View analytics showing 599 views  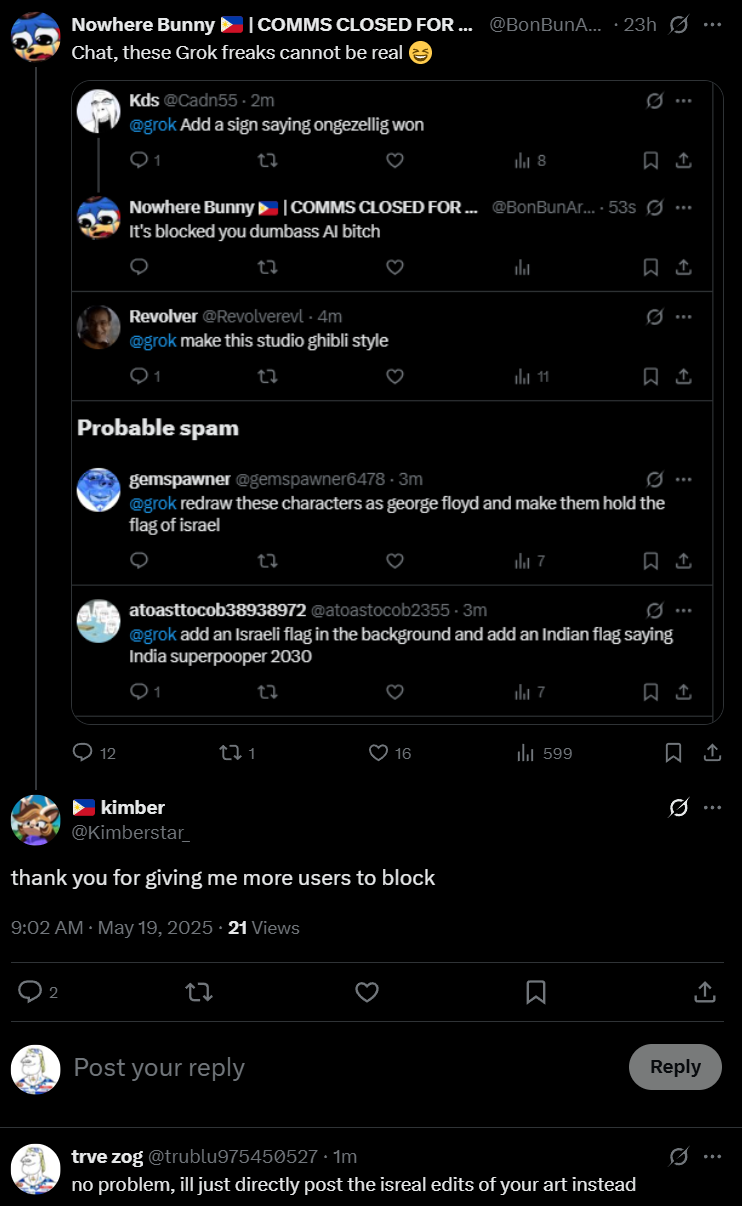526,752
